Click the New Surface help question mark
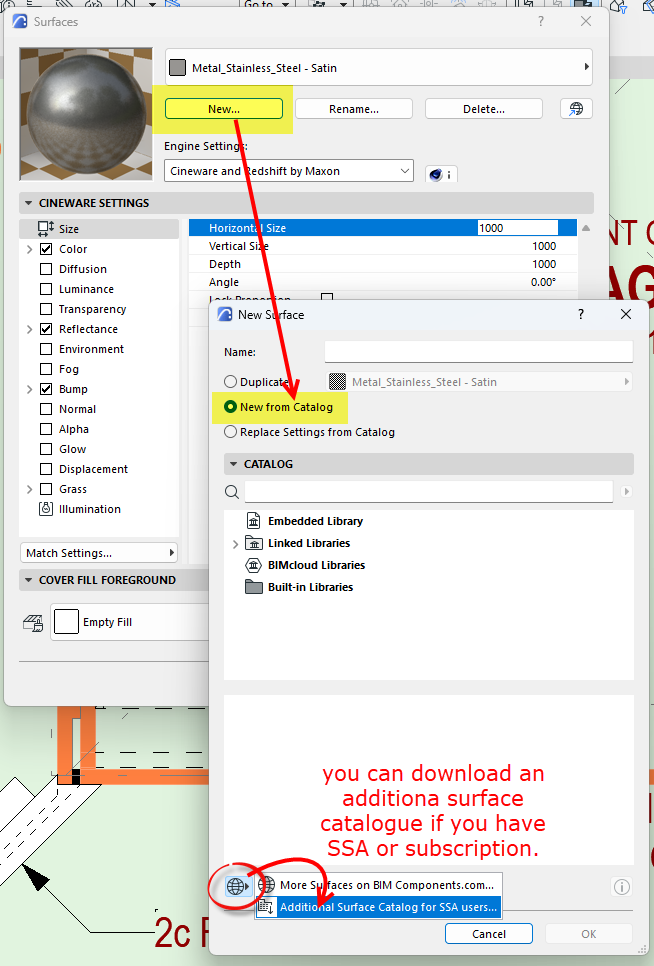Image resolution: width=654 pixels, height=966 pixels. tap(580, 314)
